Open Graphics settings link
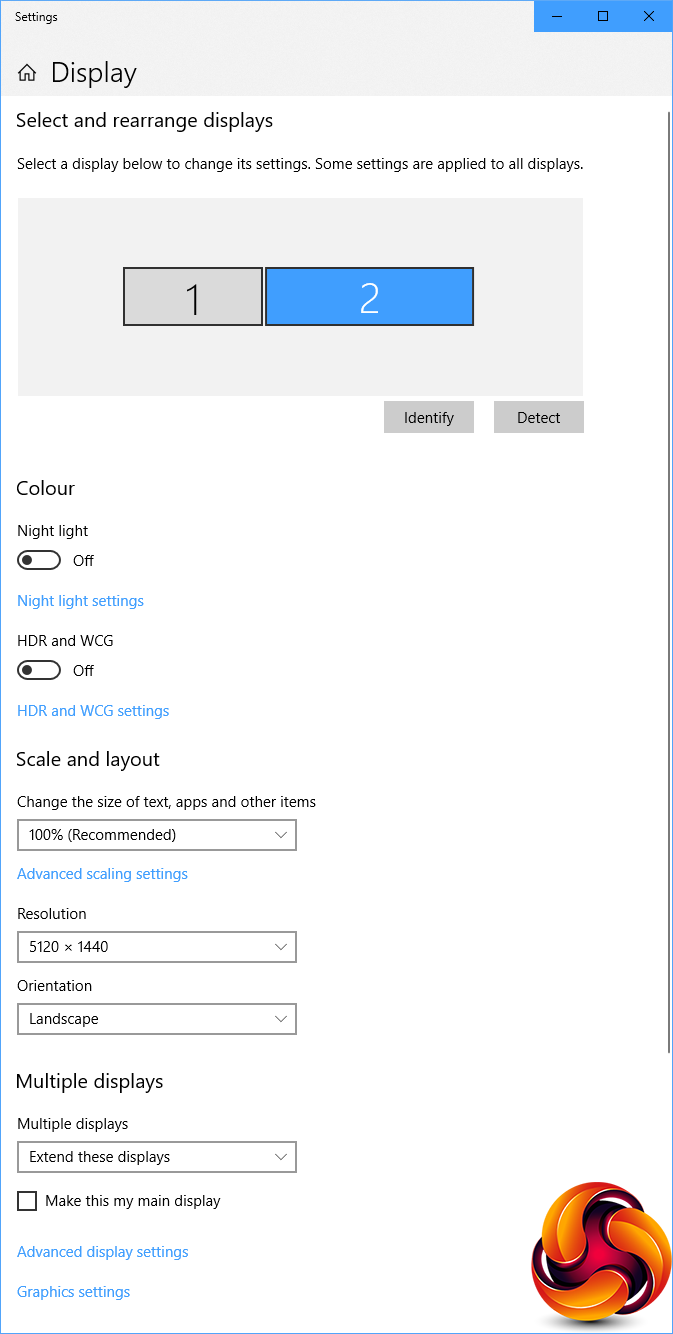Screen dimensions: 673x1334 [73, 1292]
